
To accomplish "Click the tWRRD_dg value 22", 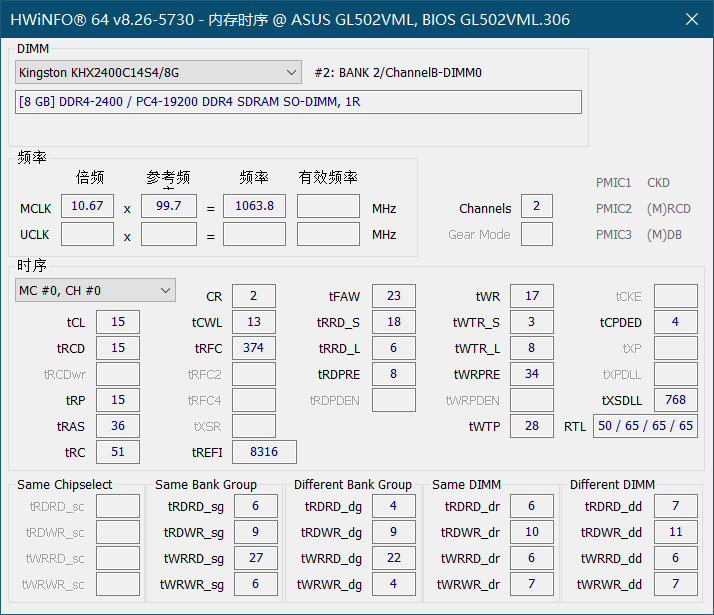I will [394, 558].
